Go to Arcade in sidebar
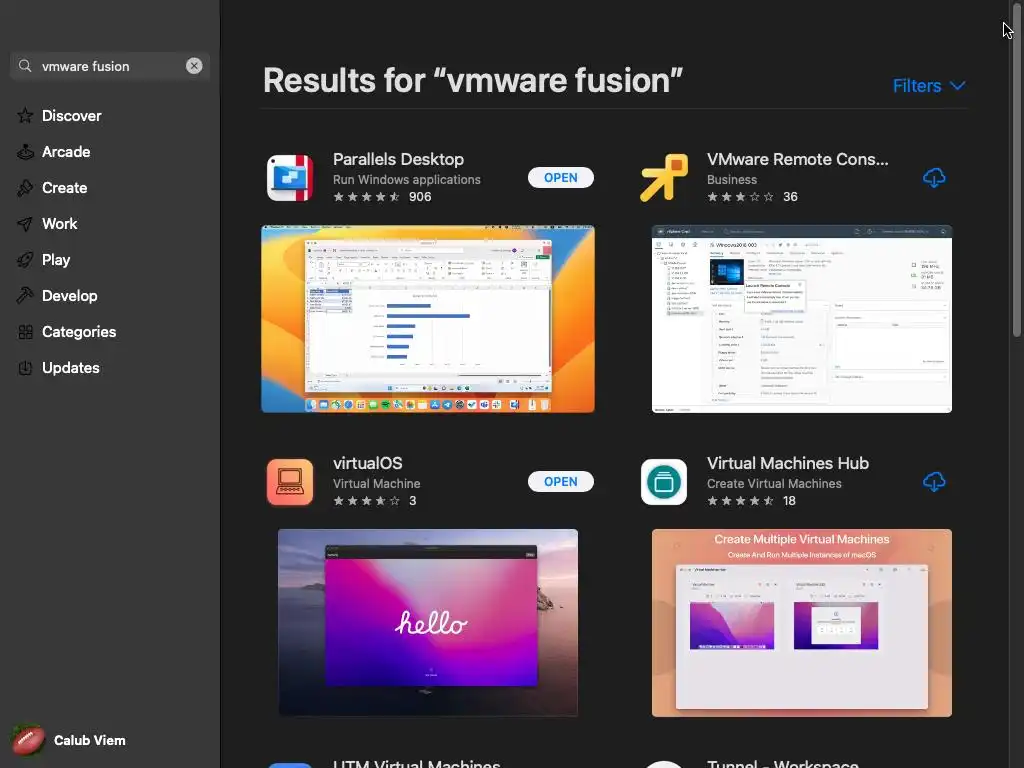Screen dimensions: 1024x768 (66, 152)
